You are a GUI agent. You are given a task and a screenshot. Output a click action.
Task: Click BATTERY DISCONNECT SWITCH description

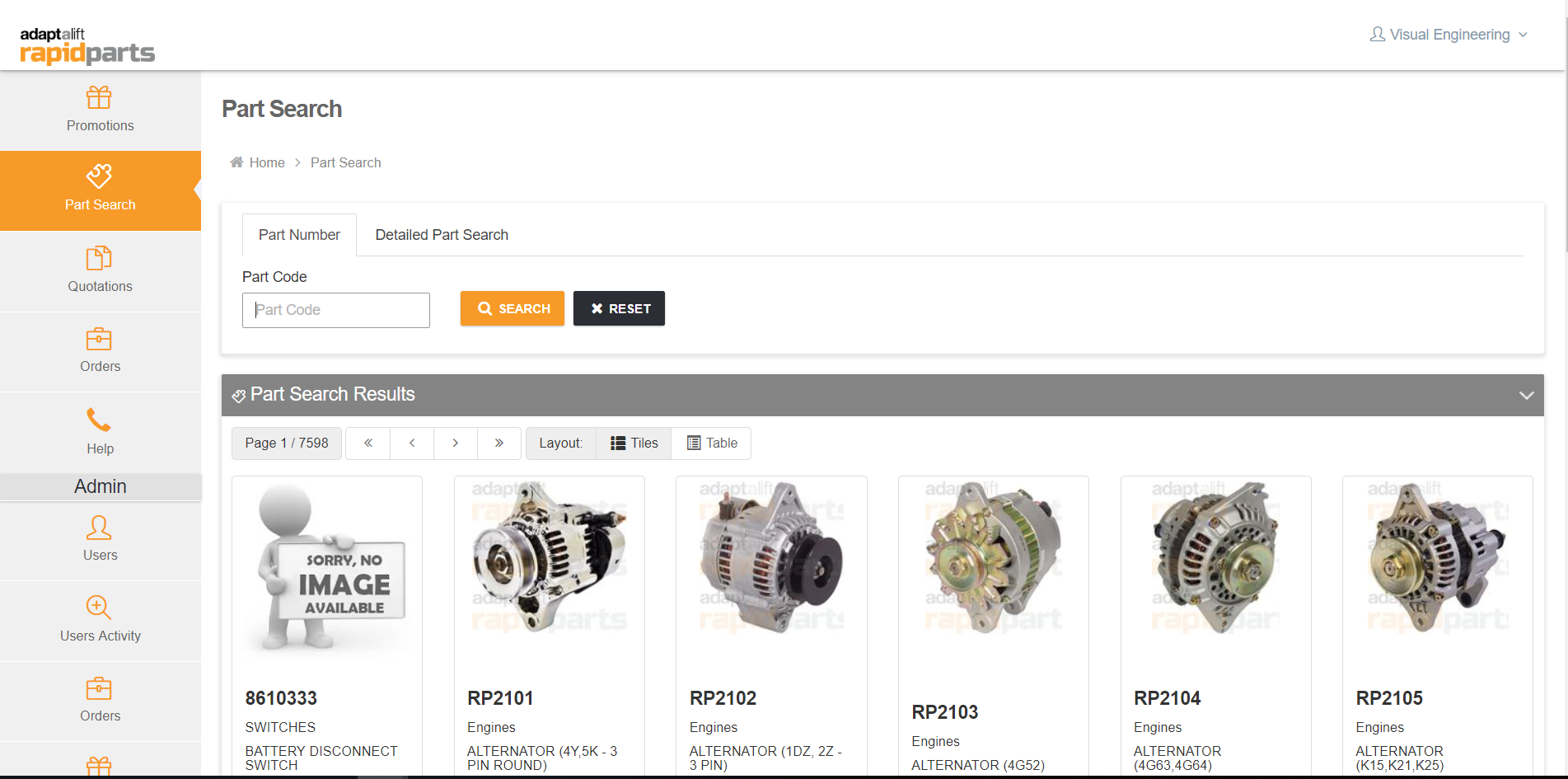(321, 758)
